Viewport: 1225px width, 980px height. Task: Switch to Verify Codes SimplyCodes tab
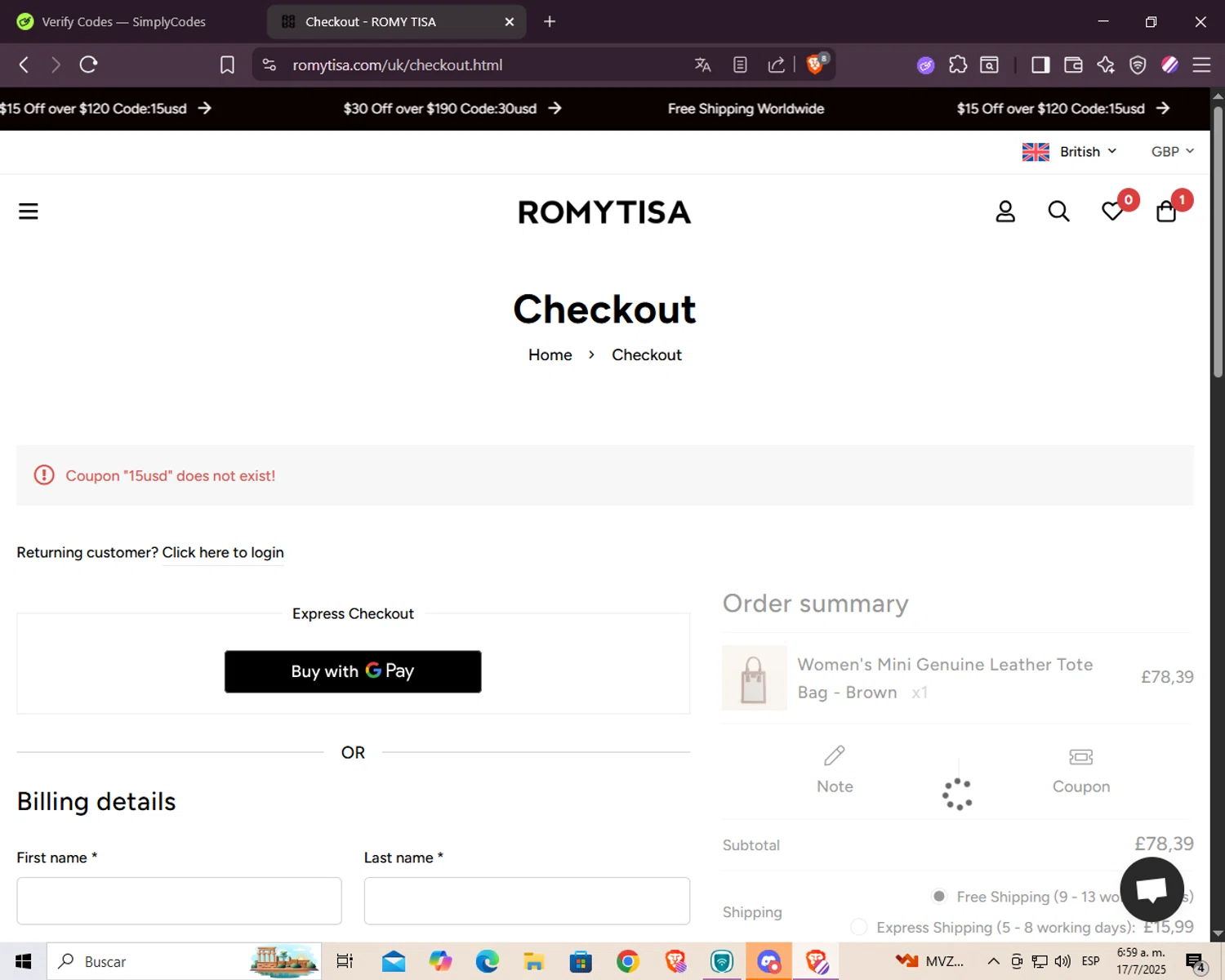pyautogui.click(x=122, y=22)
